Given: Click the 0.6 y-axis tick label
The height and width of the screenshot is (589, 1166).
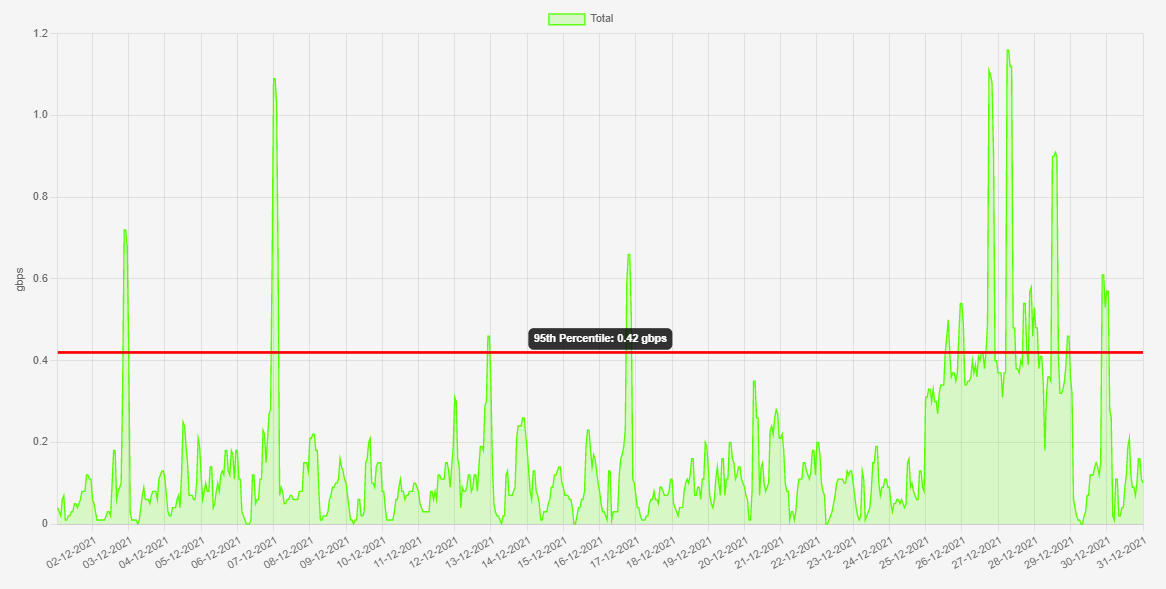Looking at the screenshot, I should click(x=41, y=279).
